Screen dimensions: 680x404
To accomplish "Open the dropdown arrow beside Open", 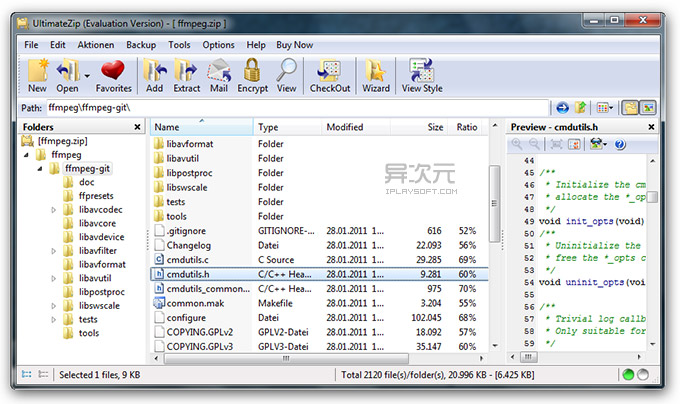I will (87, 76).
